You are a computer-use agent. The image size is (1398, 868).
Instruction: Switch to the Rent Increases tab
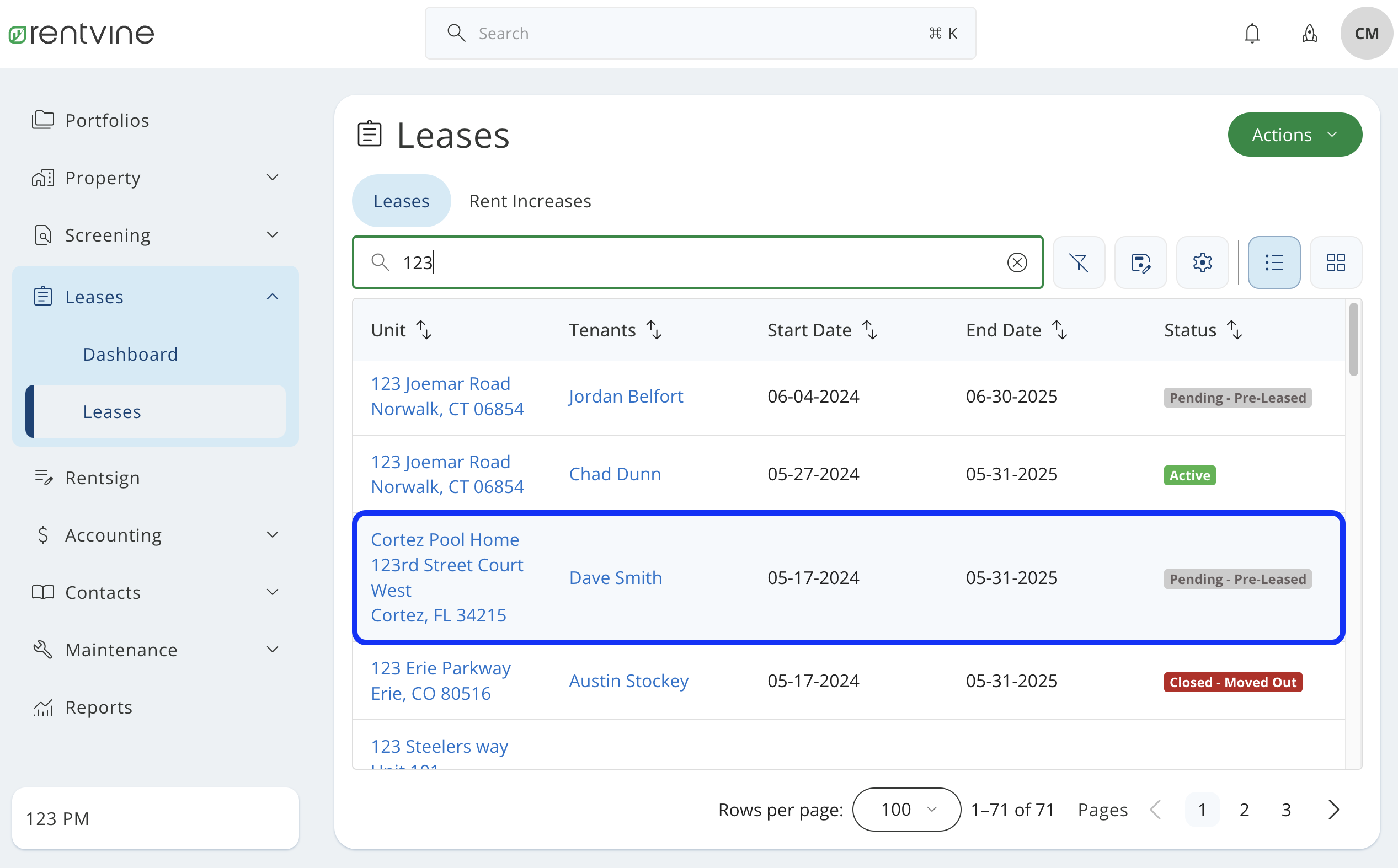[x=530, y=200]
